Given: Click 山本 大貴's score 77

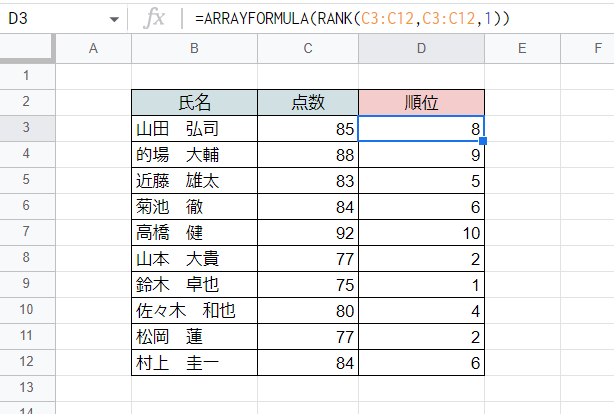Looking at the screenshot, I should (x=308, y=259).
